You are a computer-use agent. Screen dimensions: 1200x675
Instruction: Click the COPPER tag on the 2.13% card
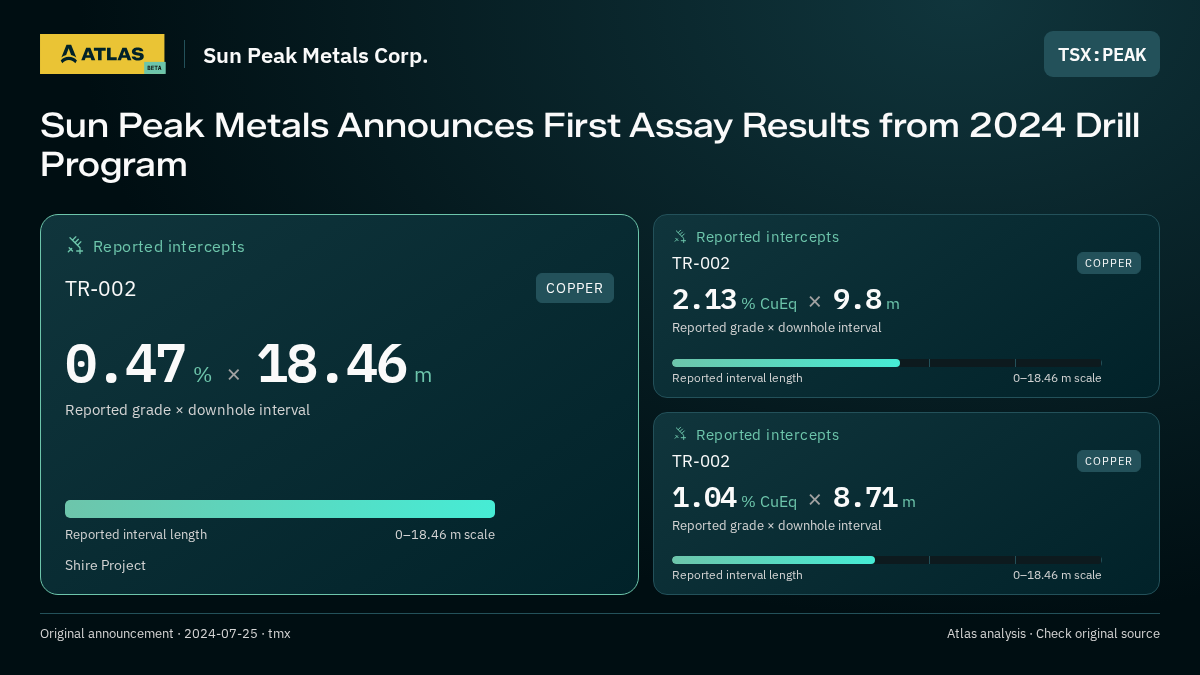tap(1109, 263)
